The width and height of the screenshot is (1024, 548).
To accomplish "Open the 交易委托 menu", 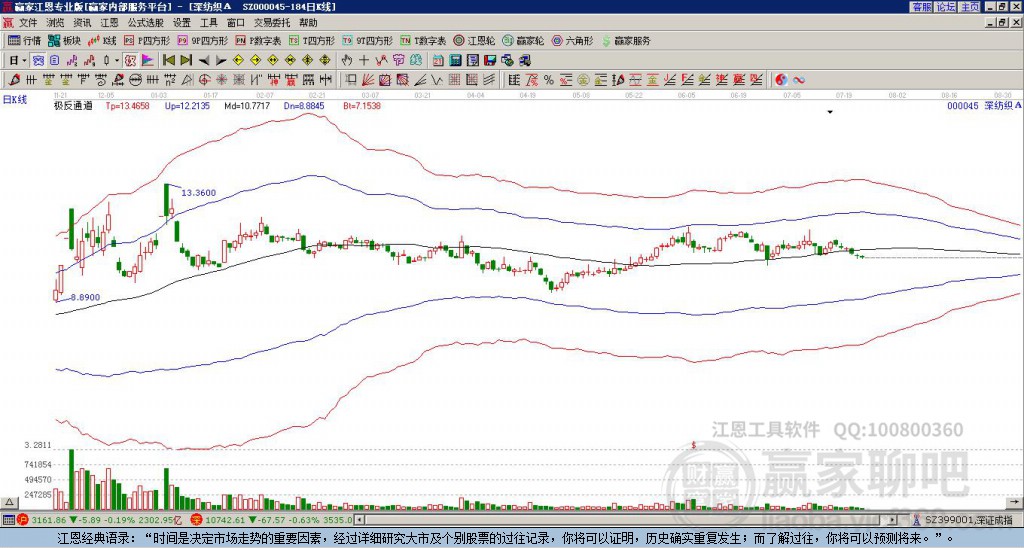I will click(x=271, y=23).
